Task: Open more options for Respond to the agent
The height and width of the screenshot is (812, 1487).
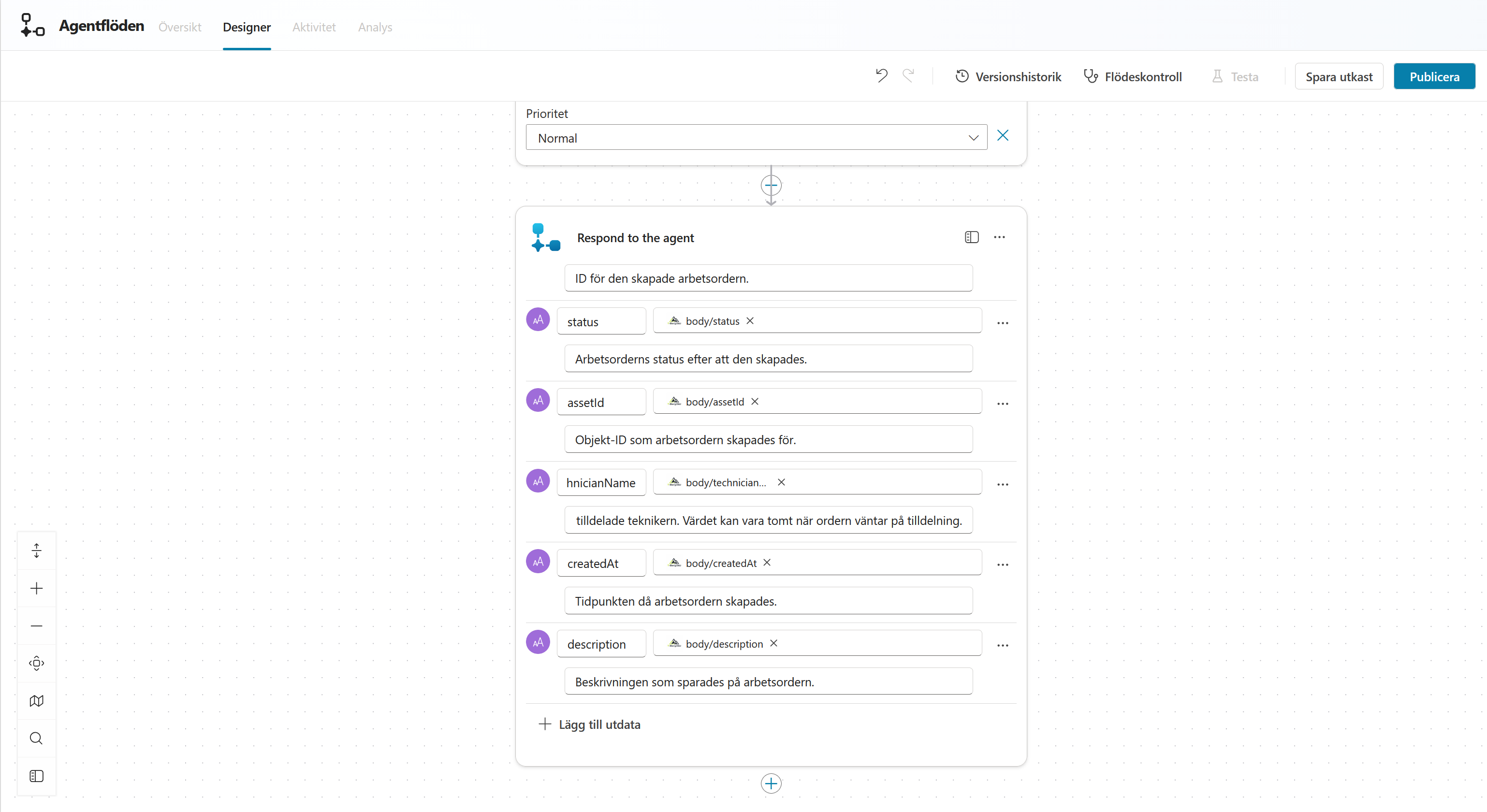Action: [999, 237]
